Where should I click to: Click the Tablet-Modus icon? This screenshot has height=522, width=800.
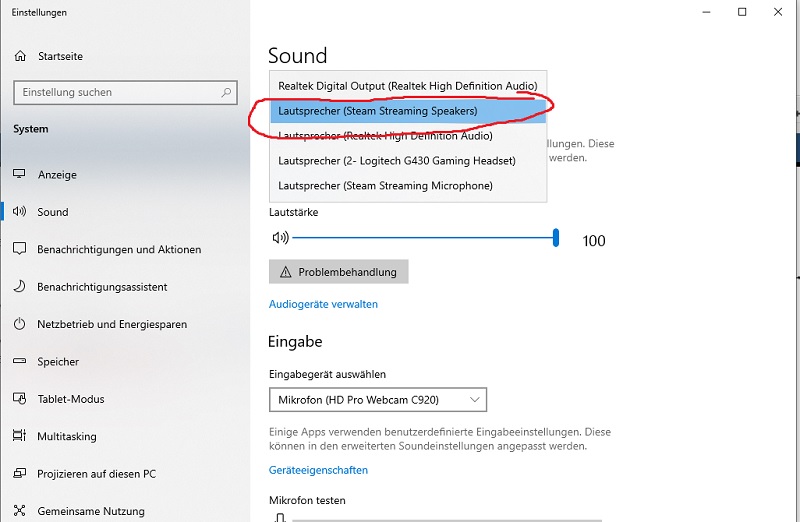(x=19, y=398)
